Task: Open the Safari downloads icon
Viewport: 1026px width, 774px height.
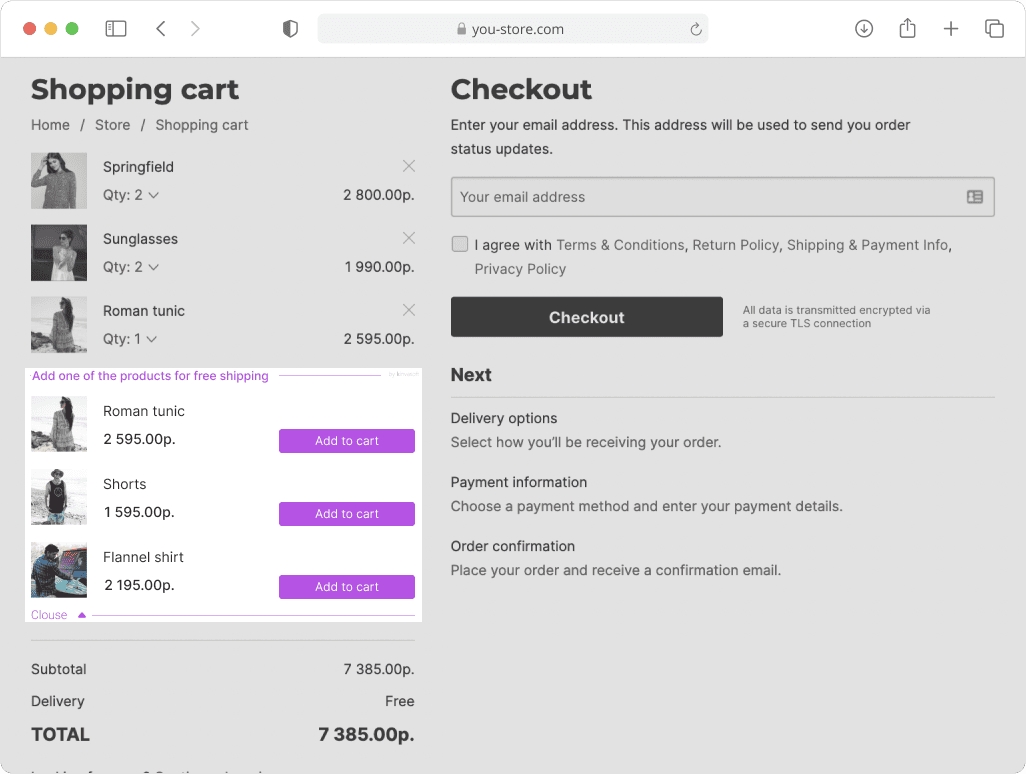Action: (864, 29)
